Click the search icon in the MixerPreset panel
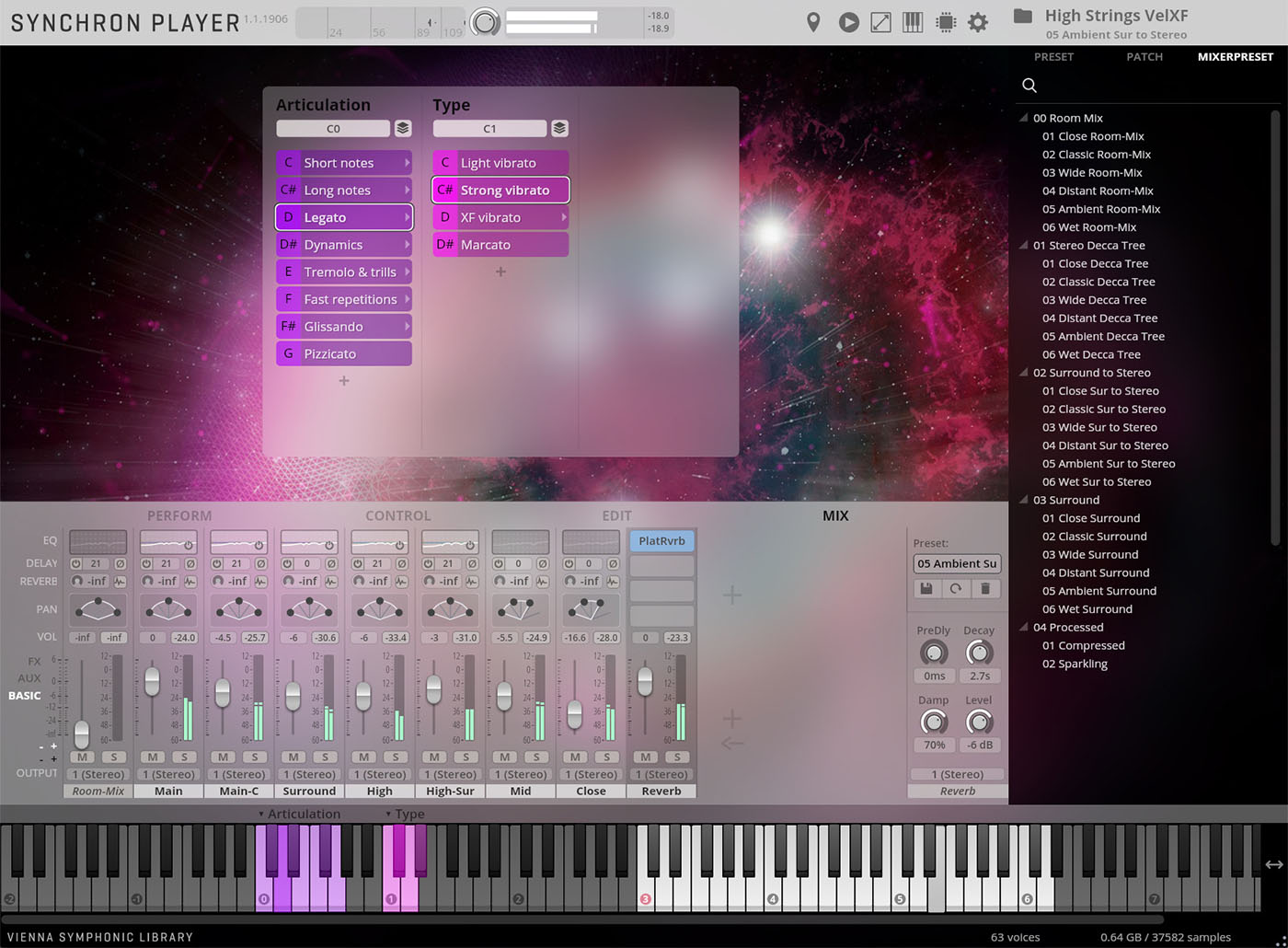This screenshot has width=1288, height=948. pyautogui.click(x=1029, y=85)
